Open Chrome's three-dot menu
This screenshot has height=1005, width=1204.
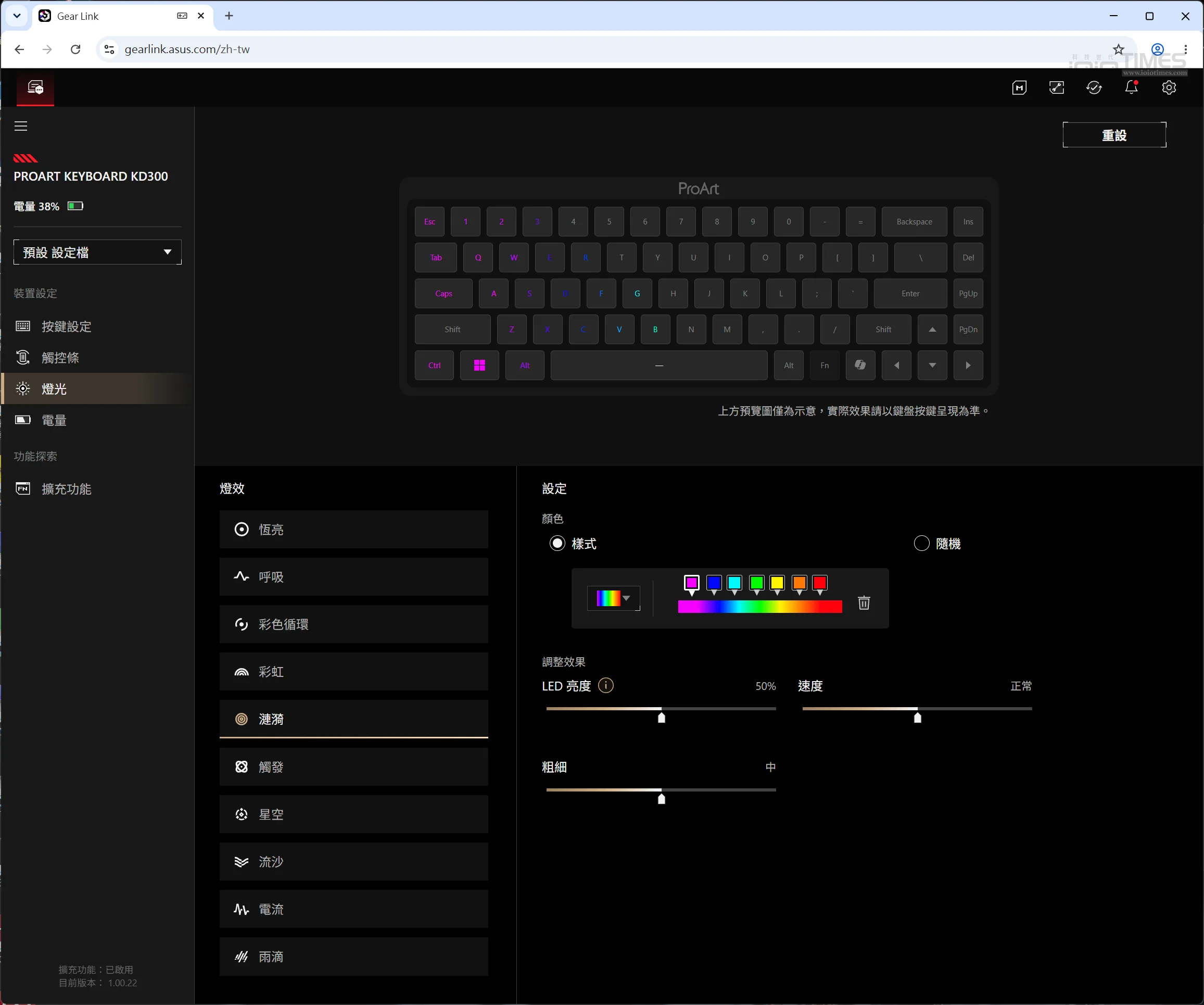[x=1186, y=49]
